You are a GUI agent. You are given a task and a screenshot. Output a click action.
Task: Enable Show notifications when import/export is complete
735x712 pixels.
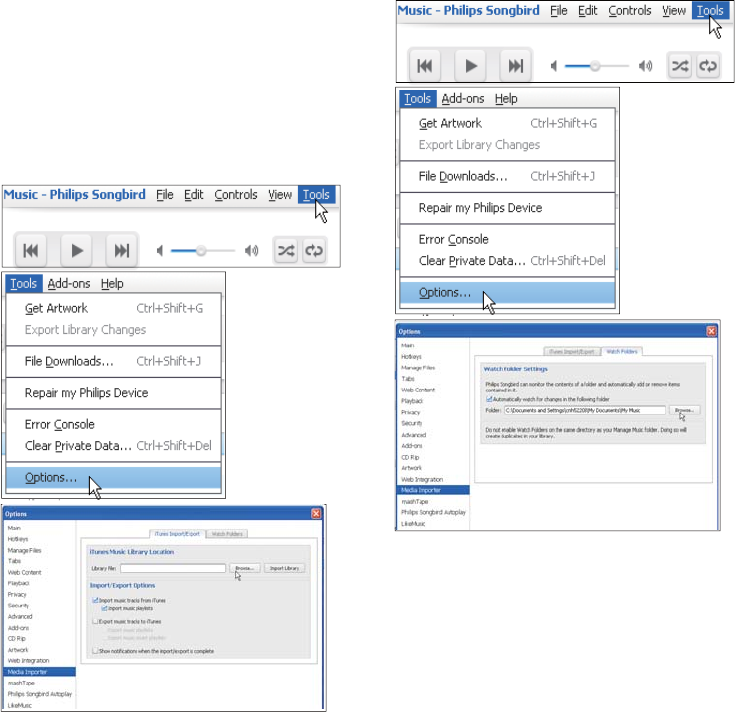[x=96, y=651]
